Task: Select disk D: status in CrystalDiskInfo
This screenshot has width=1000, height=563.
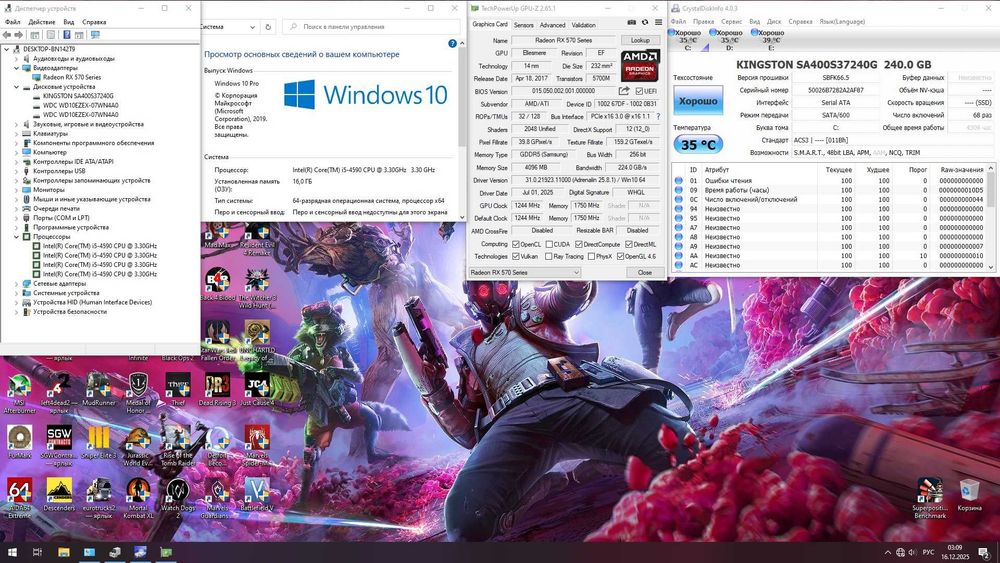Action: 729,40
